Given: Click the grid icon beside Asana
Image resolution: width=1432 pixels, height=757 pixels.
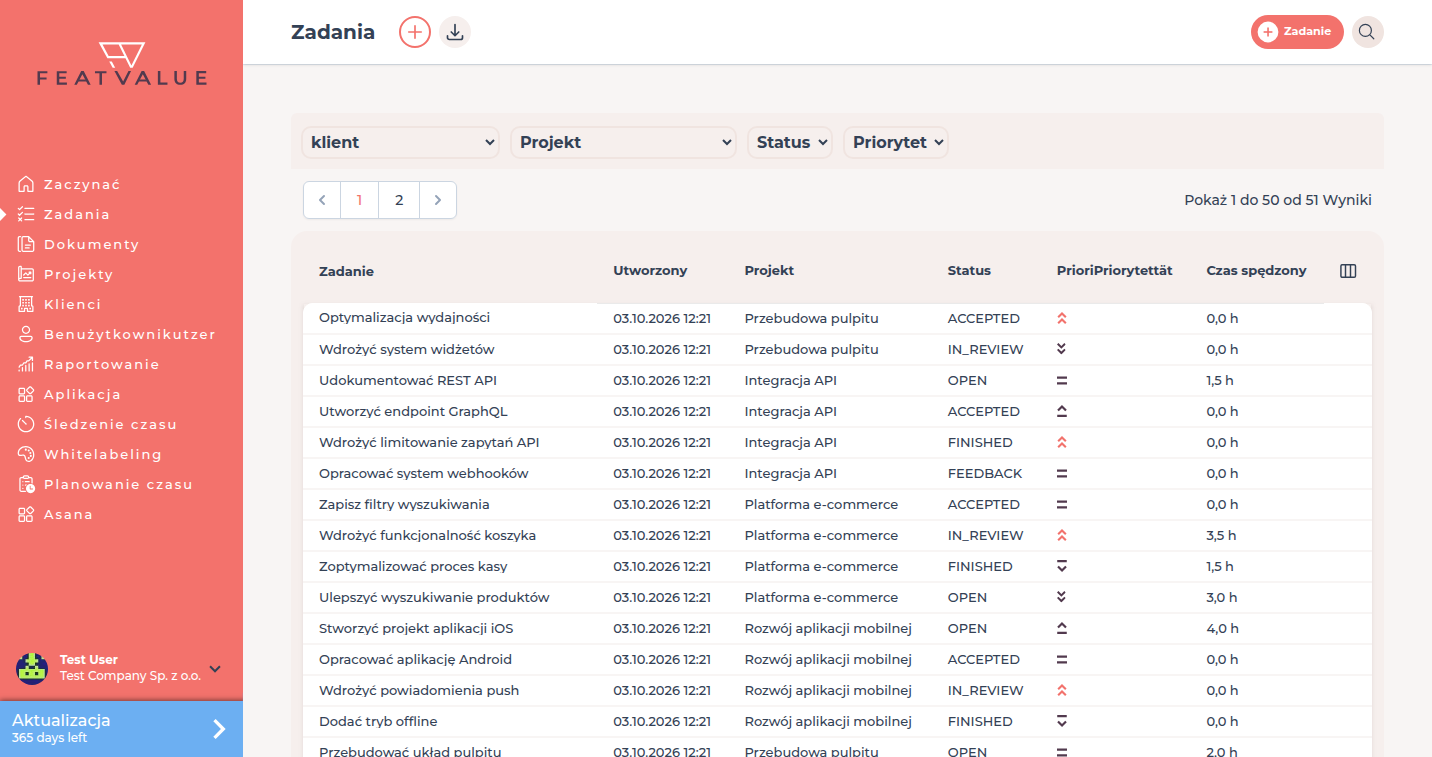Looking at the screenshot, I should (26, 514).
